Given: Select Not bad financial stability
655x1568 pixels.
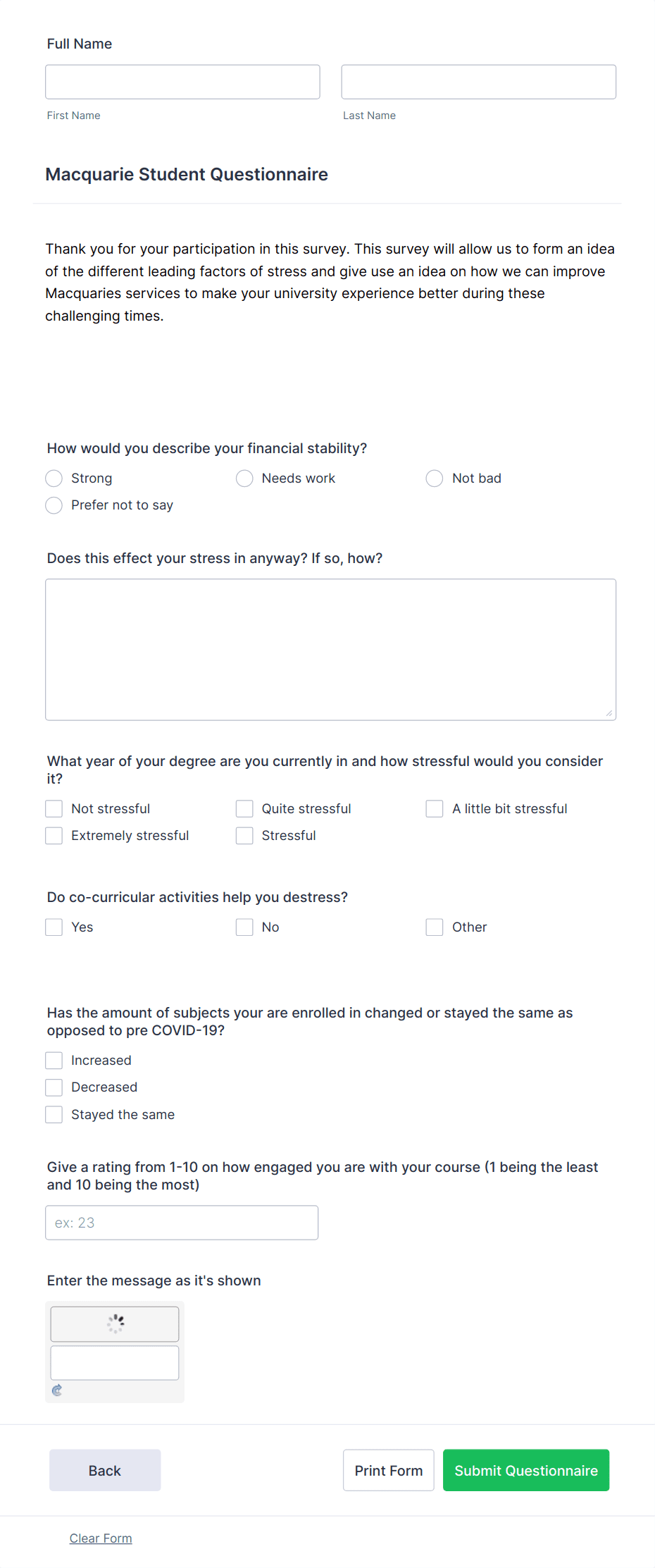Looking at the screenshot, I should (434, 478).
